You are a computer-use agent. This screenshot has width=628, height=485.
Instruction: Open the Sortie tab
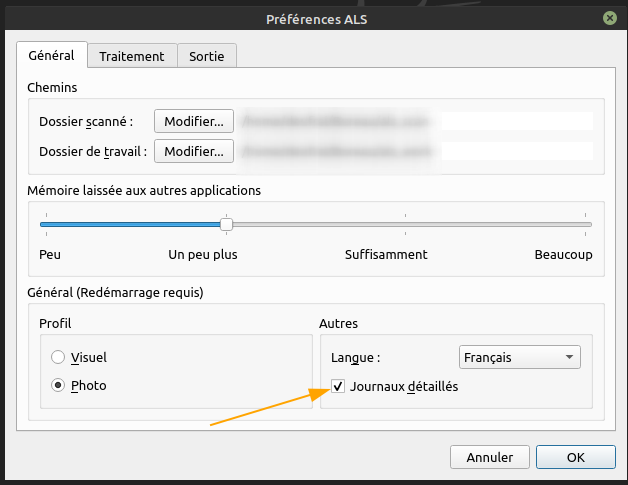[x=207, y=56]
